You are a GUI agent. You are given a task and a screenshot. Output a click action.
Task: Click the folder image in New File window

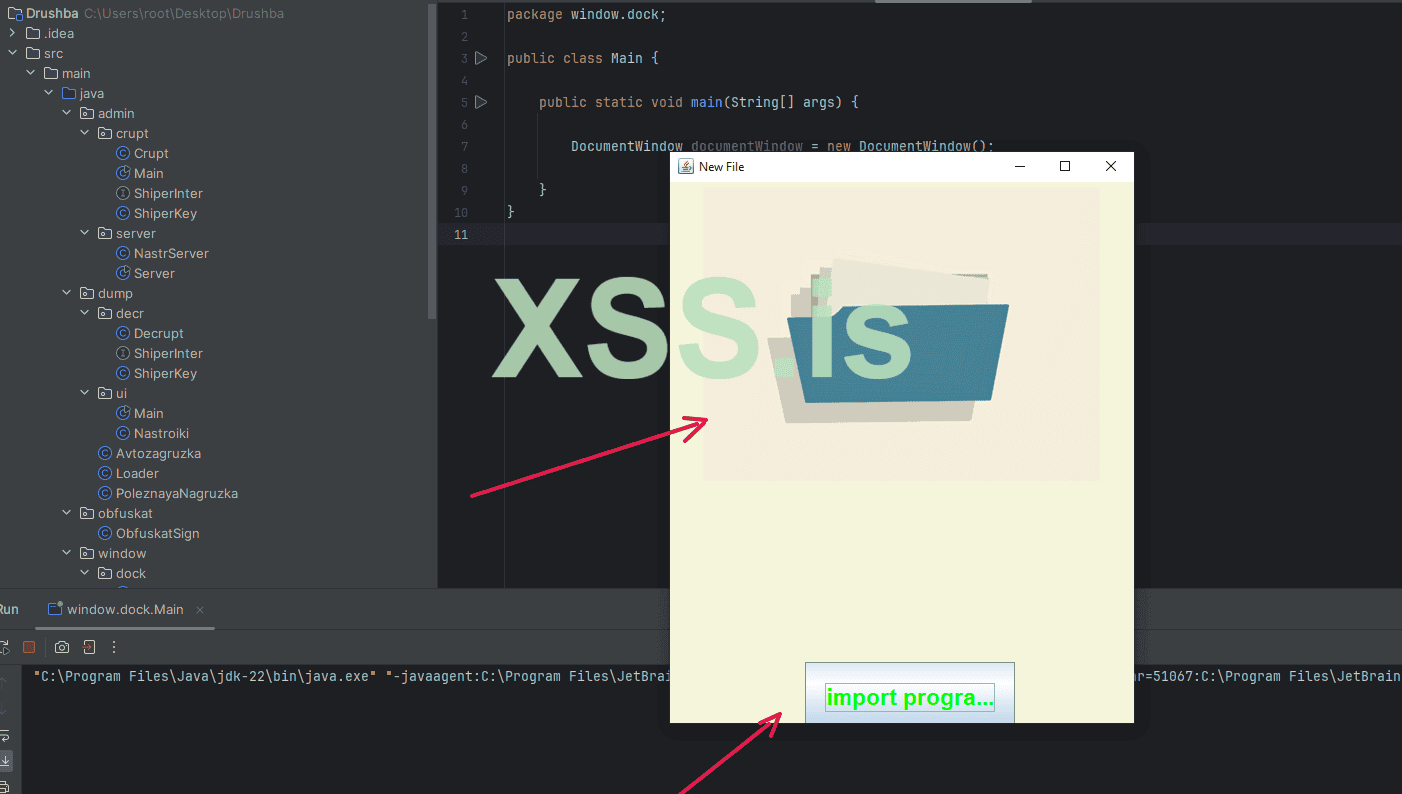click(x=901, y=334)
